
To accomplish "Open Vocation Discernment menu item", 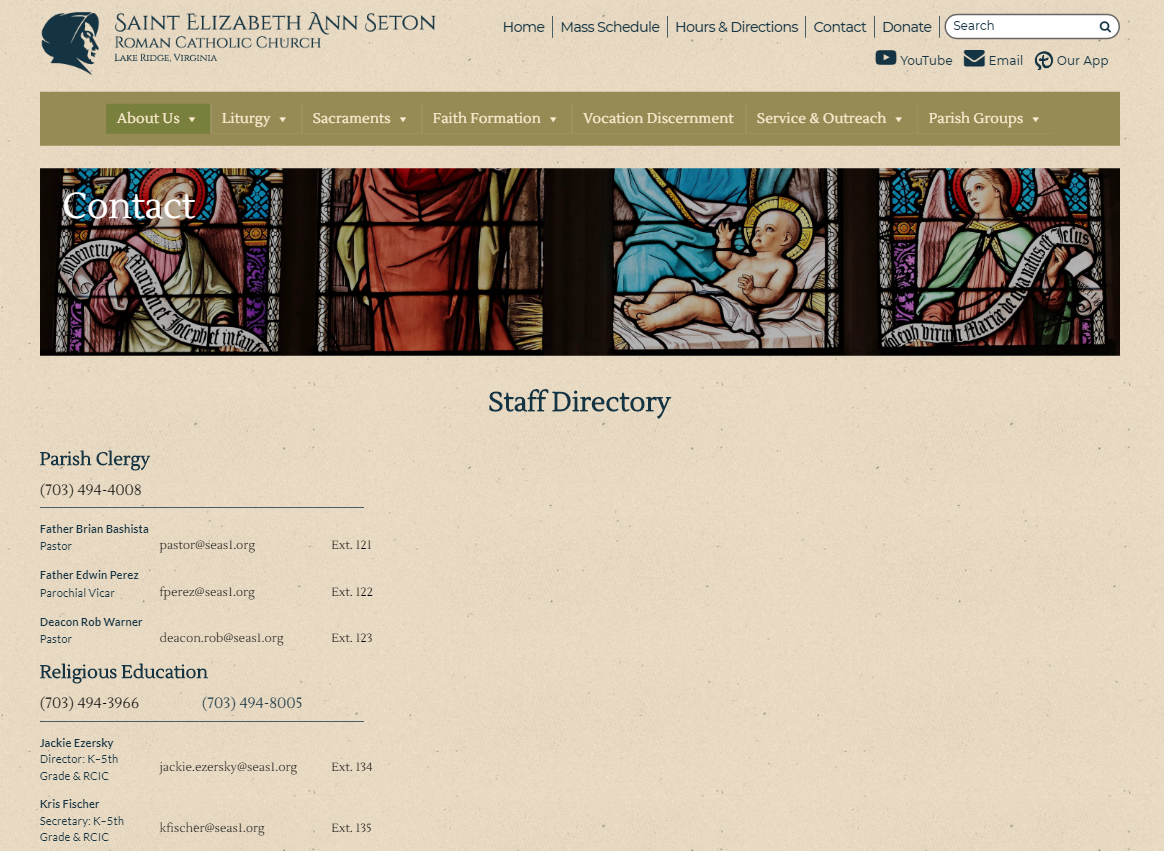I will click(658, 118).
